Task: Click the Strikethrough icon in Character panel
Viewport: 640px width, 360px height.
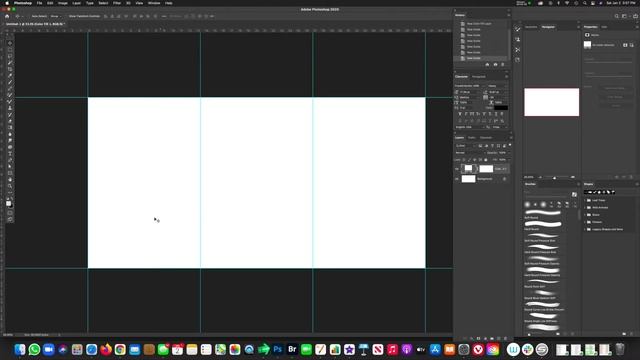Action: [502, 114]
